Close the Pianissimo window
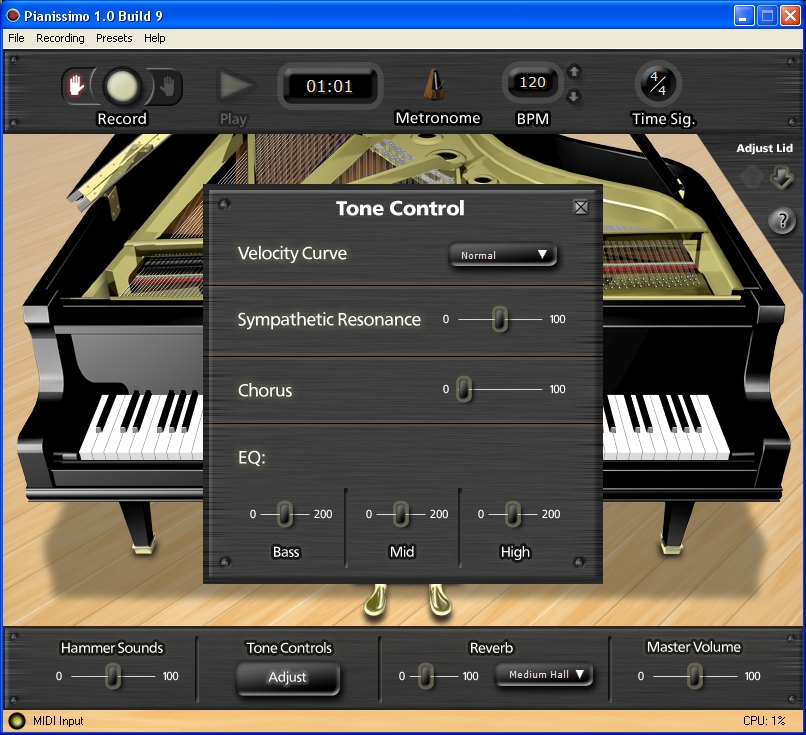The image size is (806, 735). point(790,15)
